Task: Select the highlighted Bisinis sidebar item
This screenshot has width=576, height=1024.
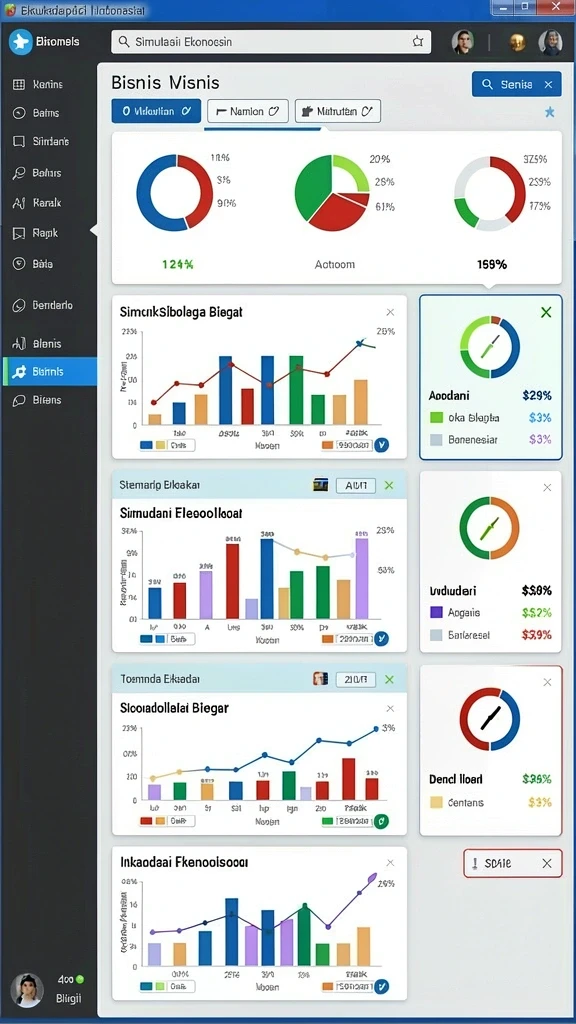Action: 50,372
